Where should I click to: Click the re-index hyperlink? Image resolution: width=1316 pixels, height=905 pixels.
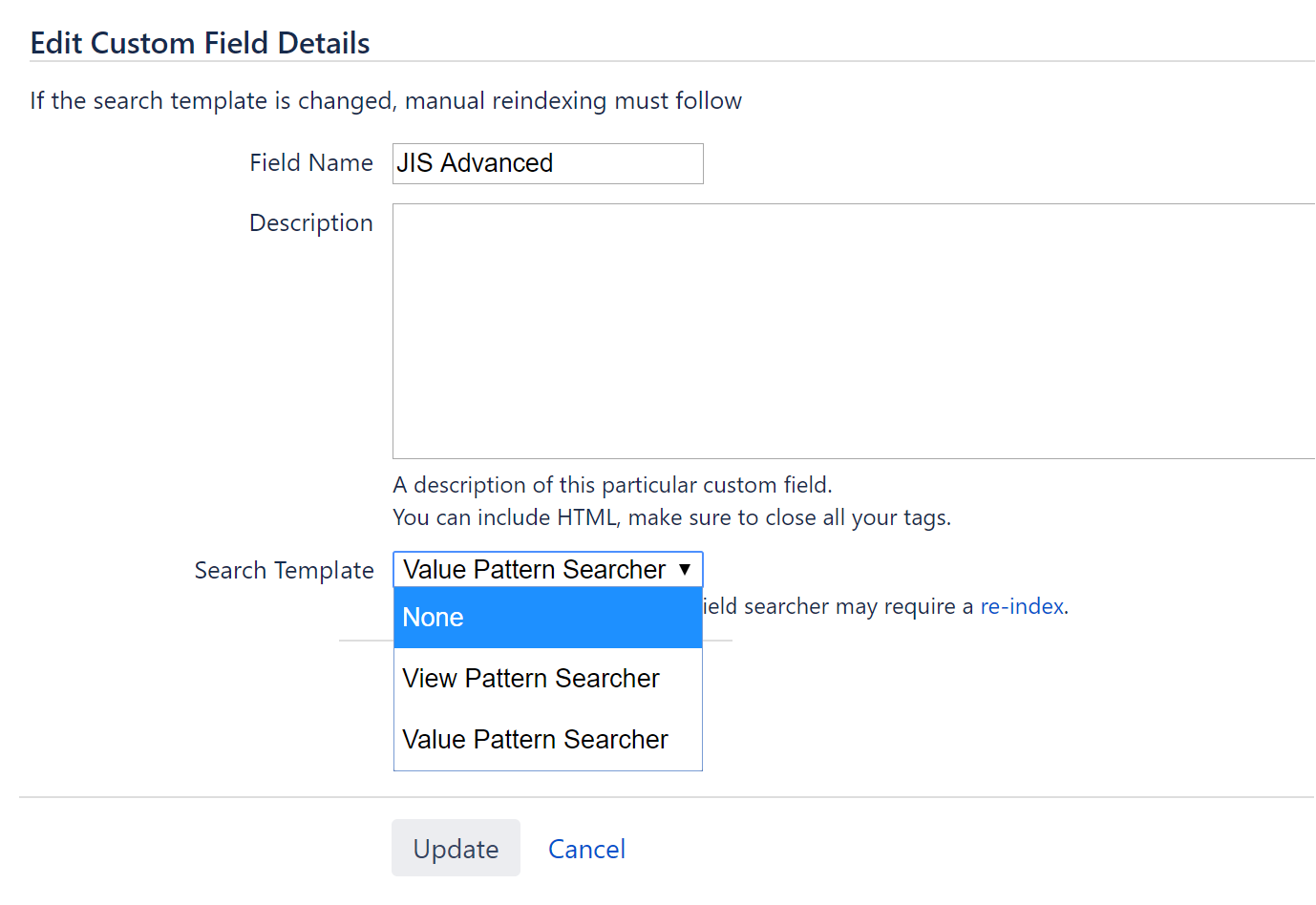point(1021,606)
